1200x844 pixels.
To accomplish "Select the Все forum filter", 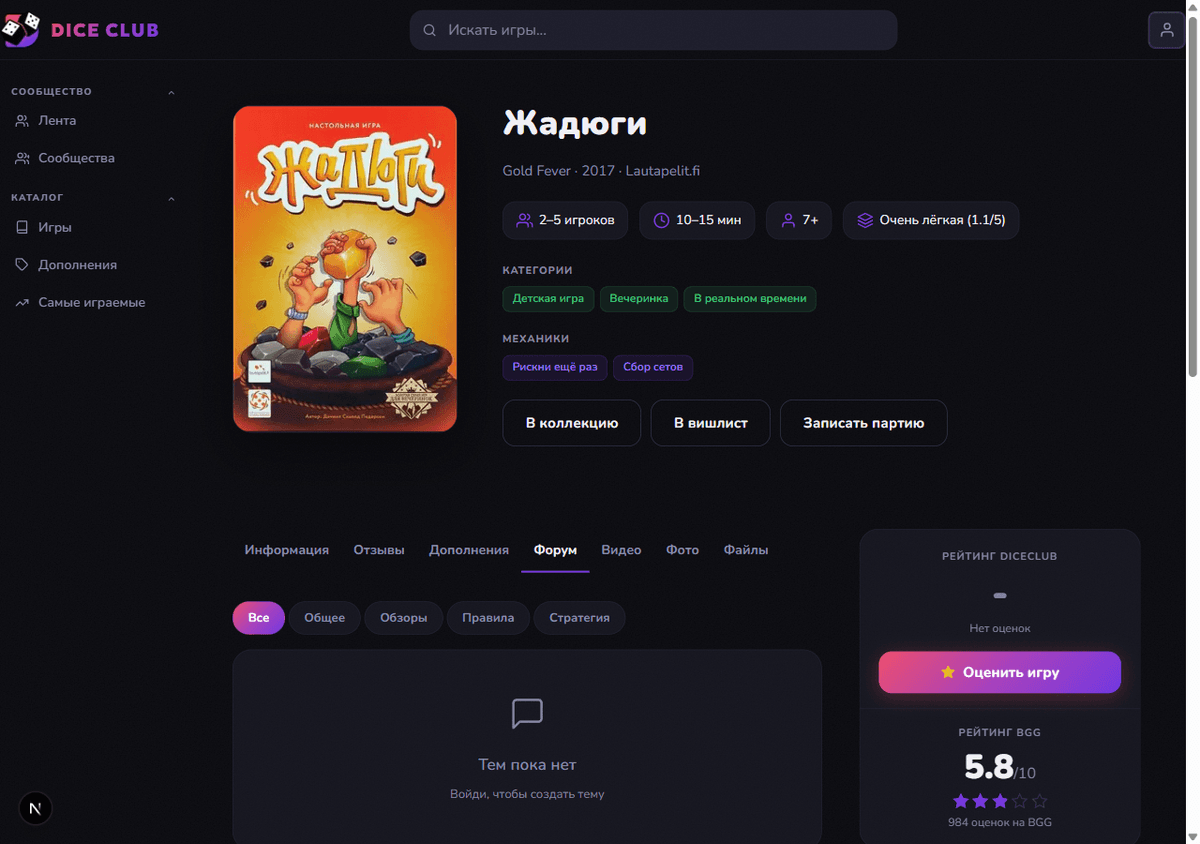I will click(259, 618).
